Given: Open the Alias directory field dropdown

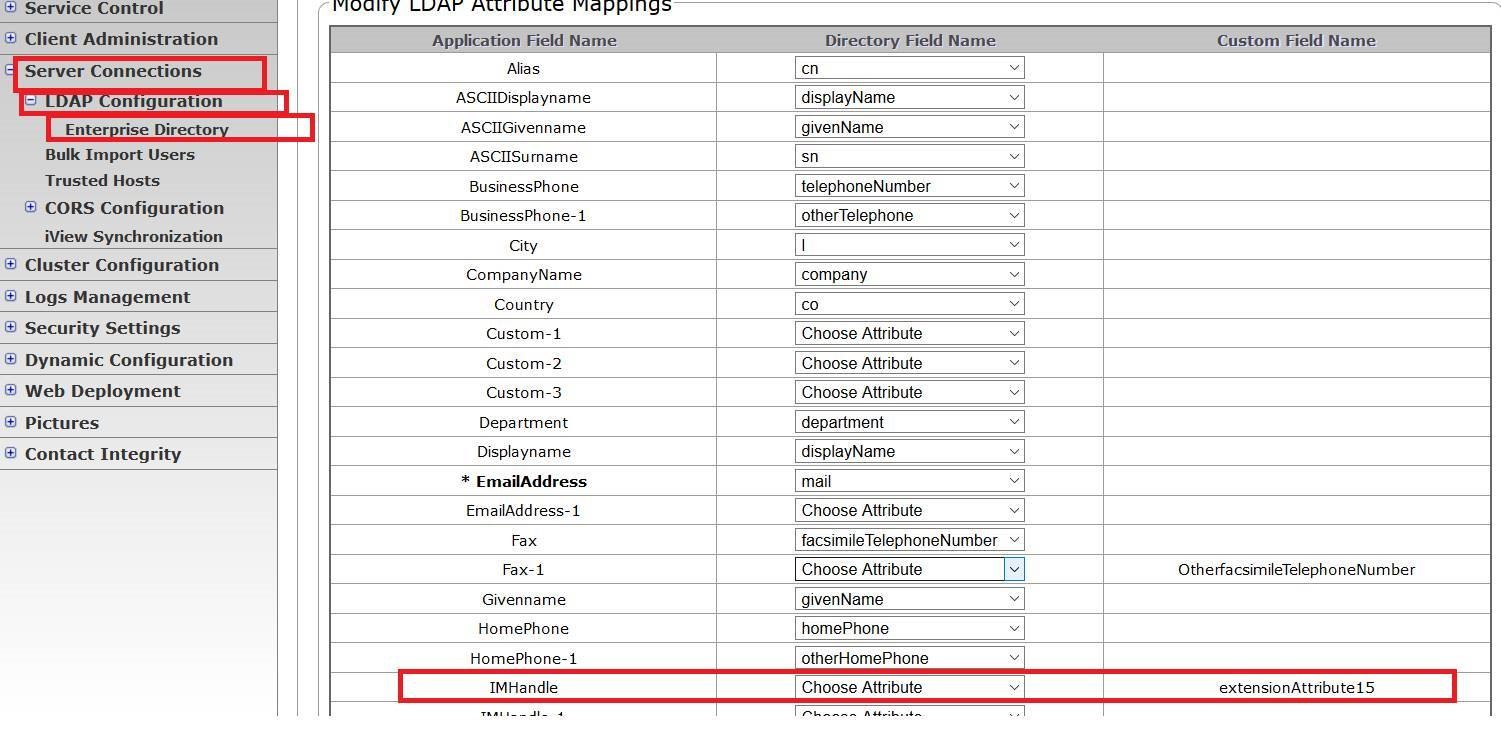Looking at the screenshot, I should coord(909,68).
